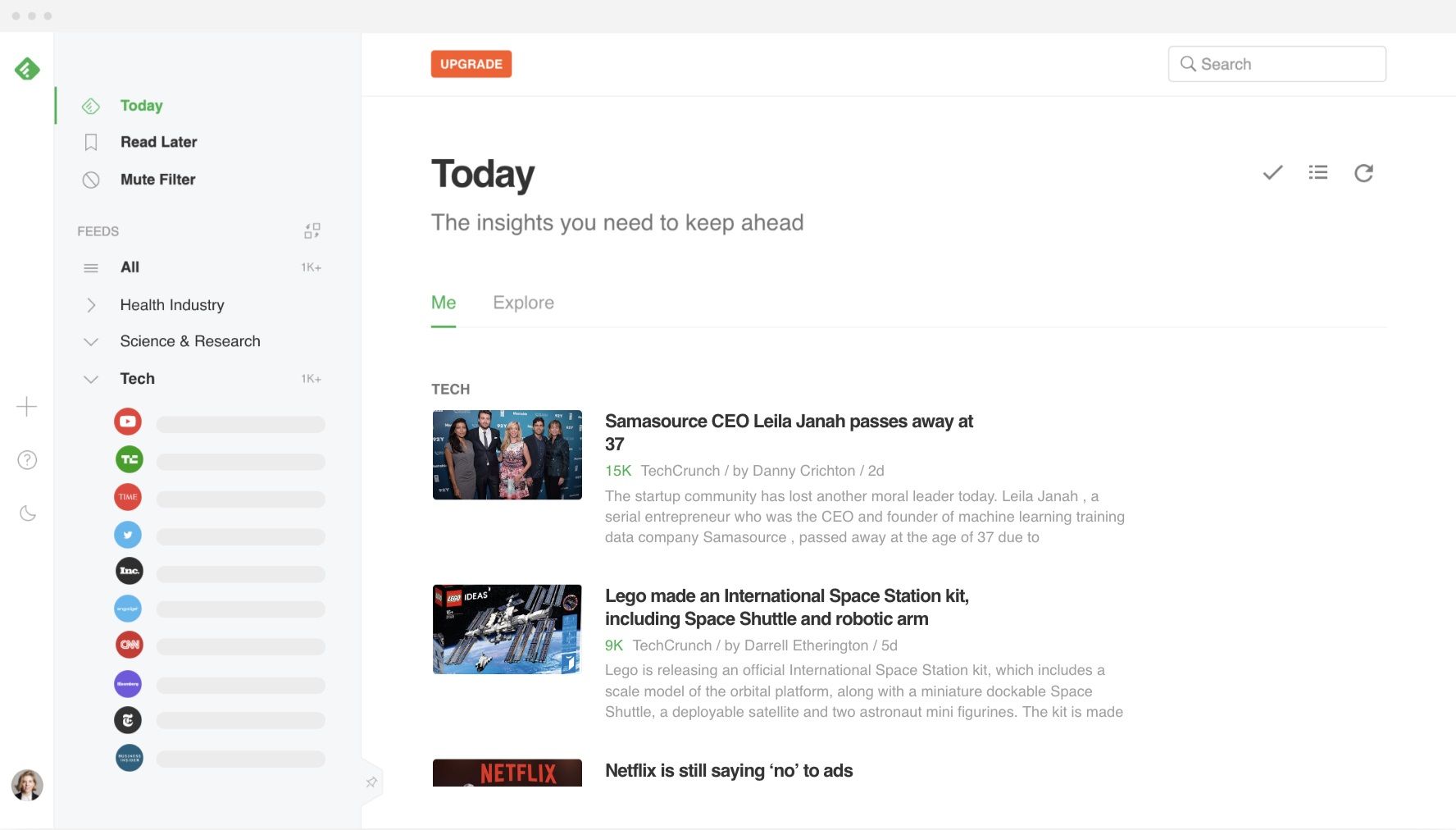Select the CNN feed icon
Screen dimensions: 1456x830
tap(128, 645)
